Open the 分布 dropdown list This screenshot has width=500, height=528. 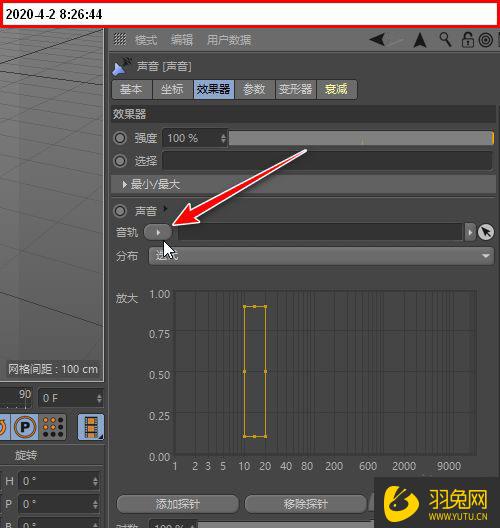pos(321,256)
